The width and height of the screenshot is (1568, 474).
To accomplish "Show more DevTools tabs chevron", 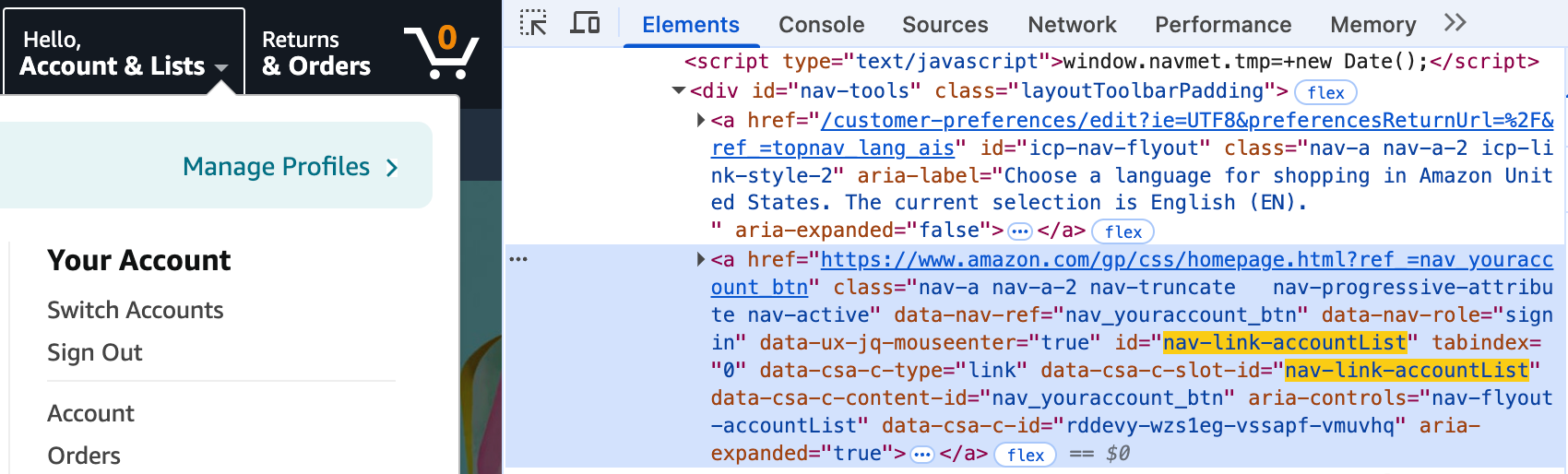I will pyautogui.click(x=1455, y=23).
